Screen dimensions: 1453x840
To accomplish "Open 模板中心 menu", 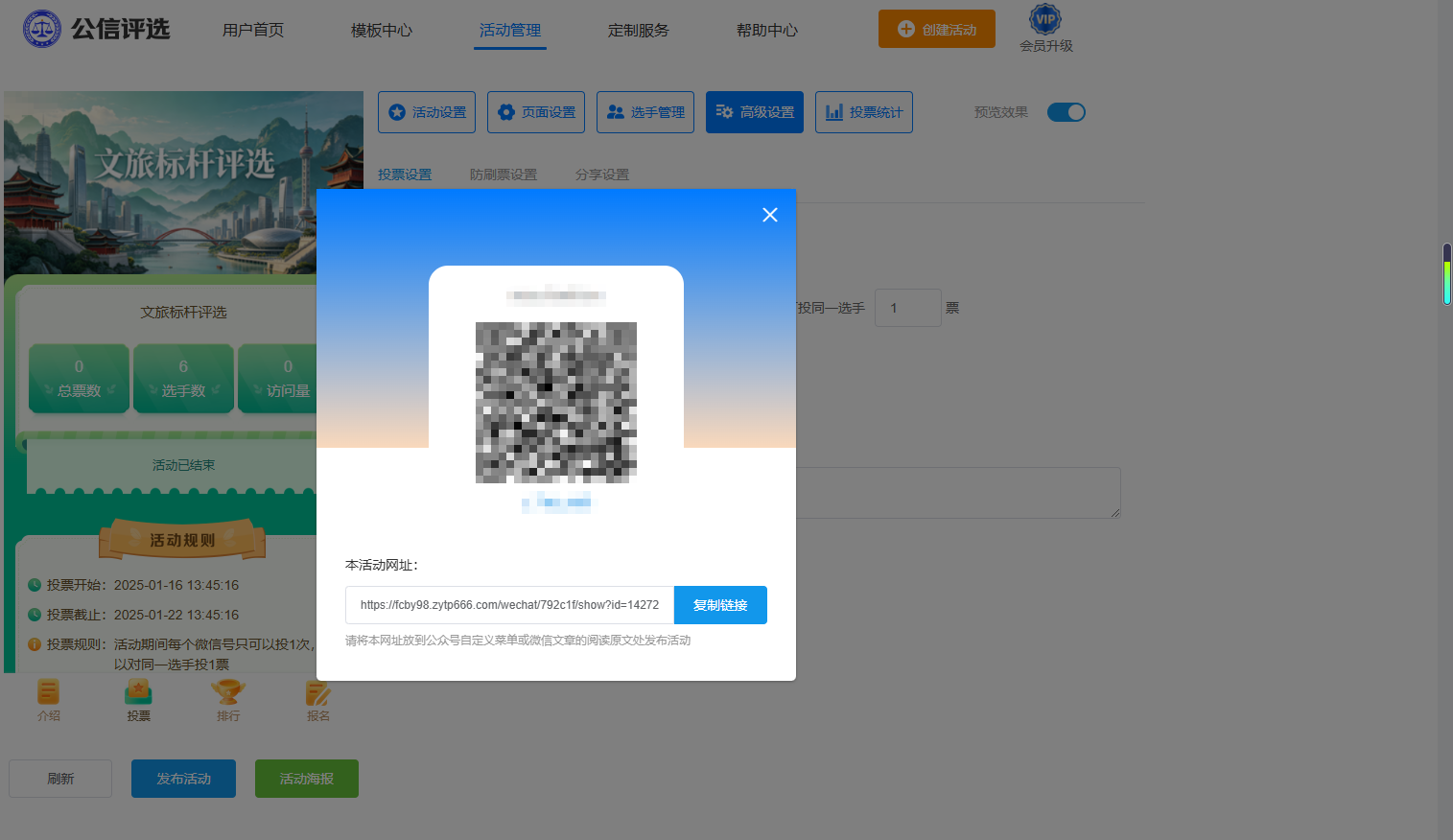I will 382,30.
